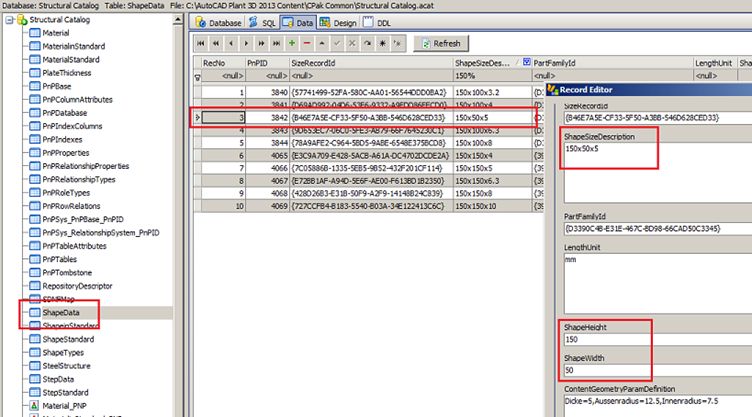Screen dimensions: 752x417
Task: Switch to the SQL tab
Action: (262, 23)
